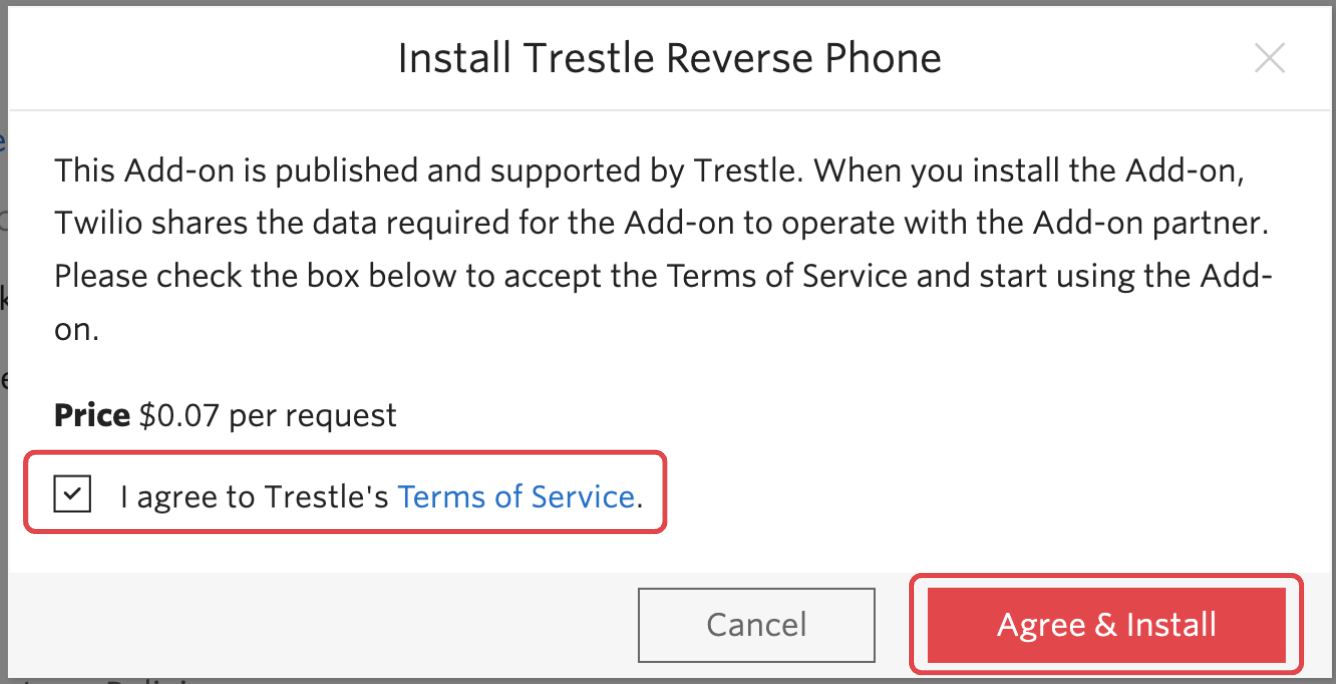Click the words 'Reverse Phone' in the title

[x=804, y=59]
